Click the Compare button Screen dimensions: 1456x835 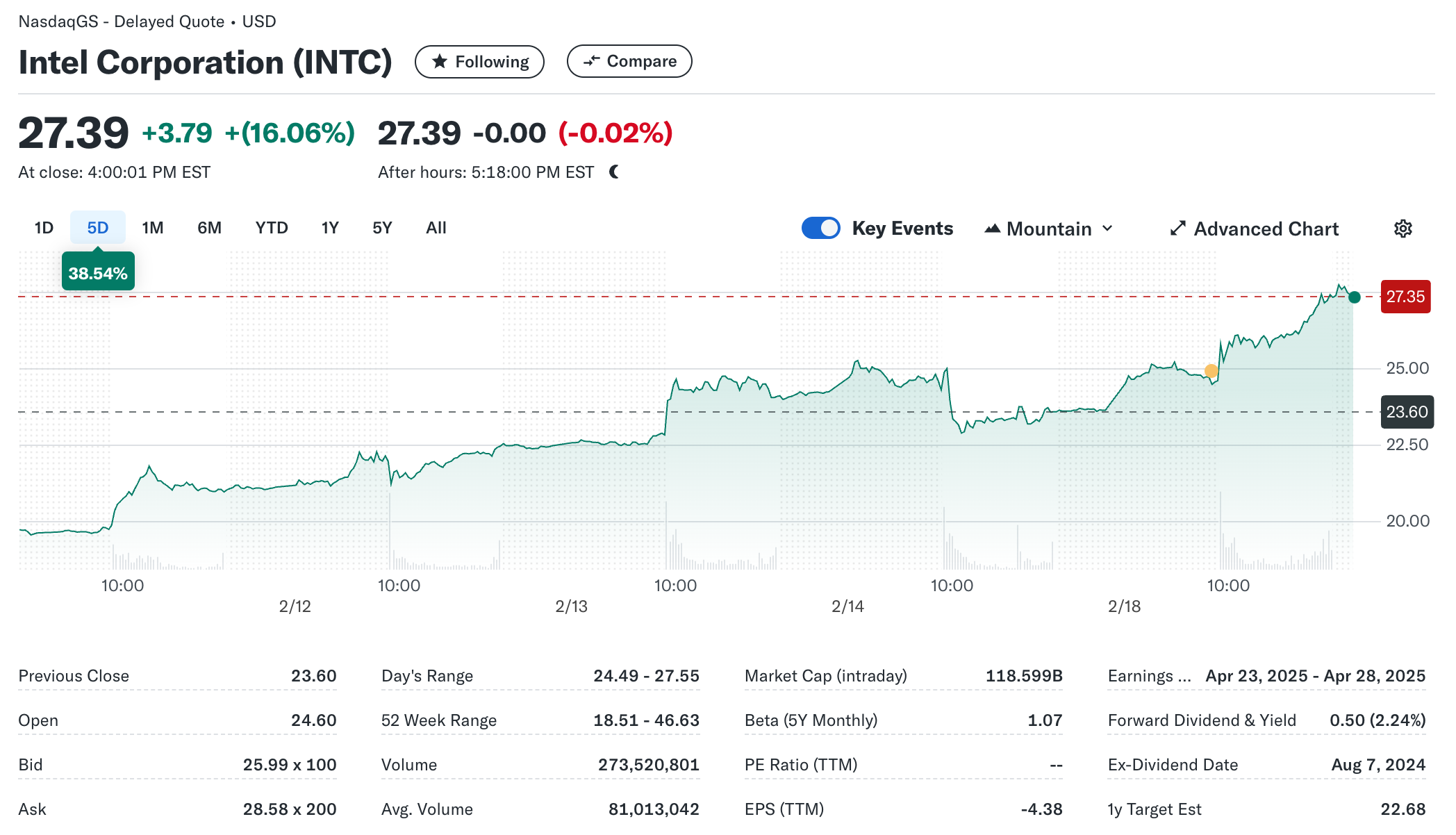click(629, 61)
